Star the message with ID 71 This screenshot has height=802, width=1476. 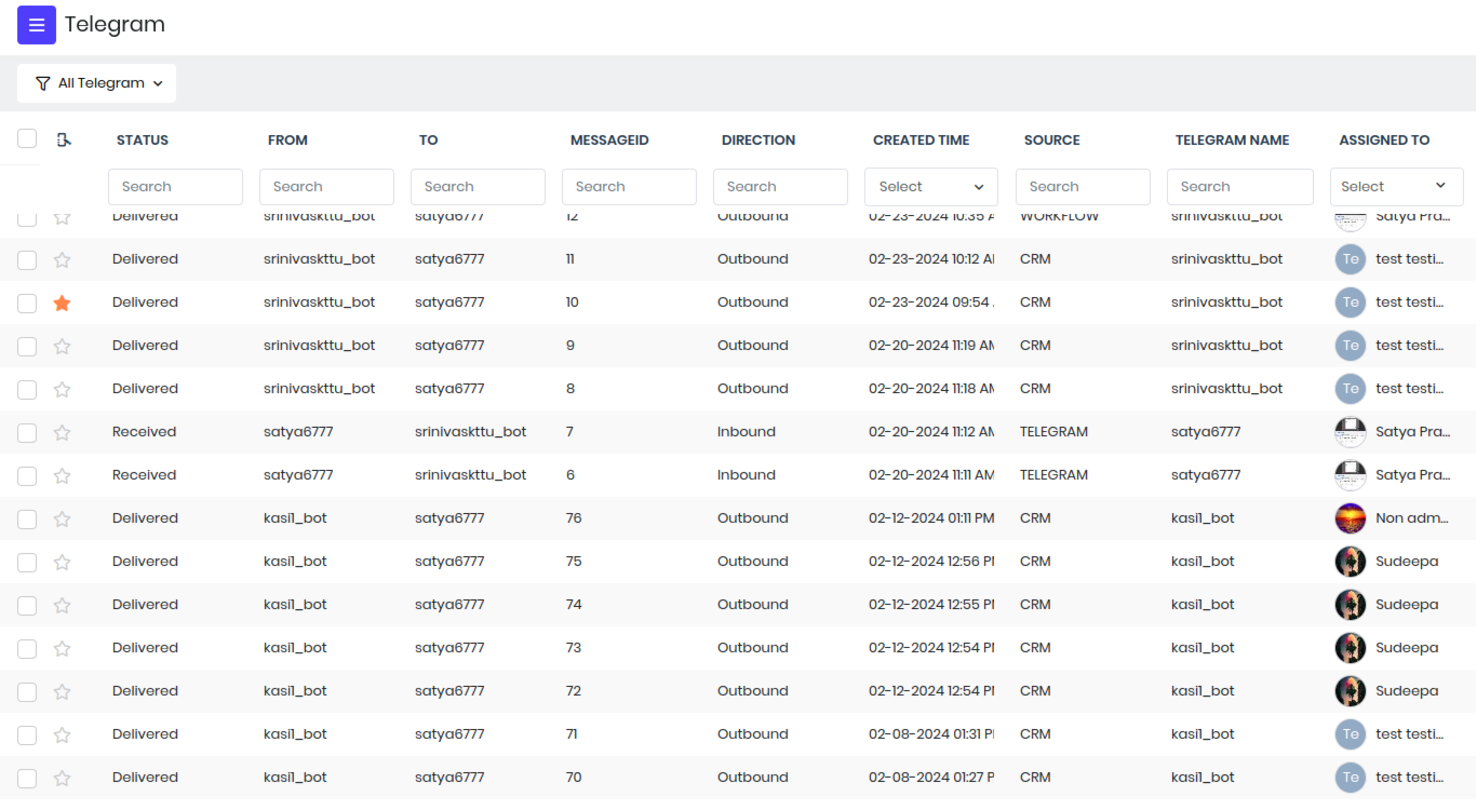tap(62, 735)
